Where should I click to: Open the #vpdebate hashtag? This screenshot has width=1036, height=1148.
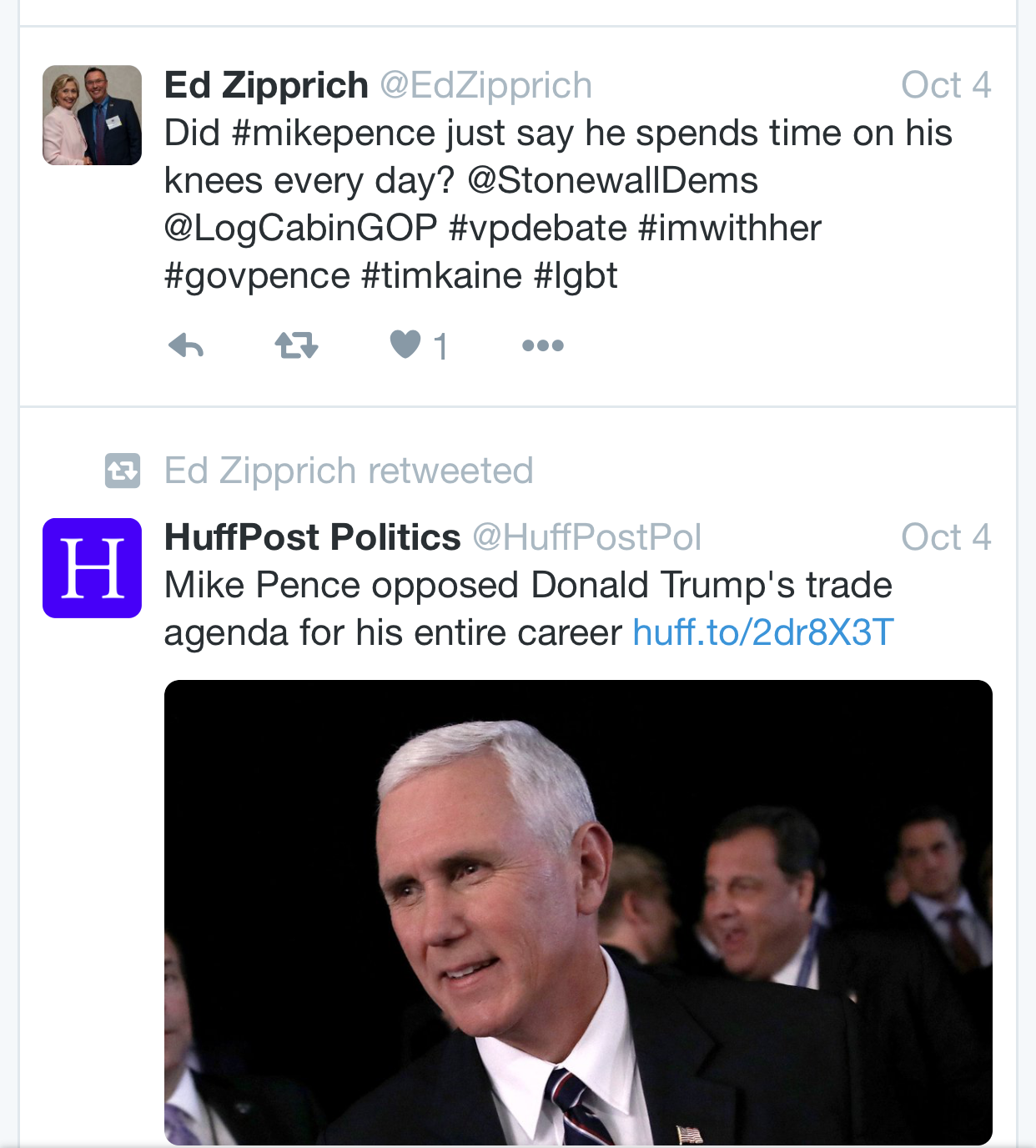[x=538, y=229]
